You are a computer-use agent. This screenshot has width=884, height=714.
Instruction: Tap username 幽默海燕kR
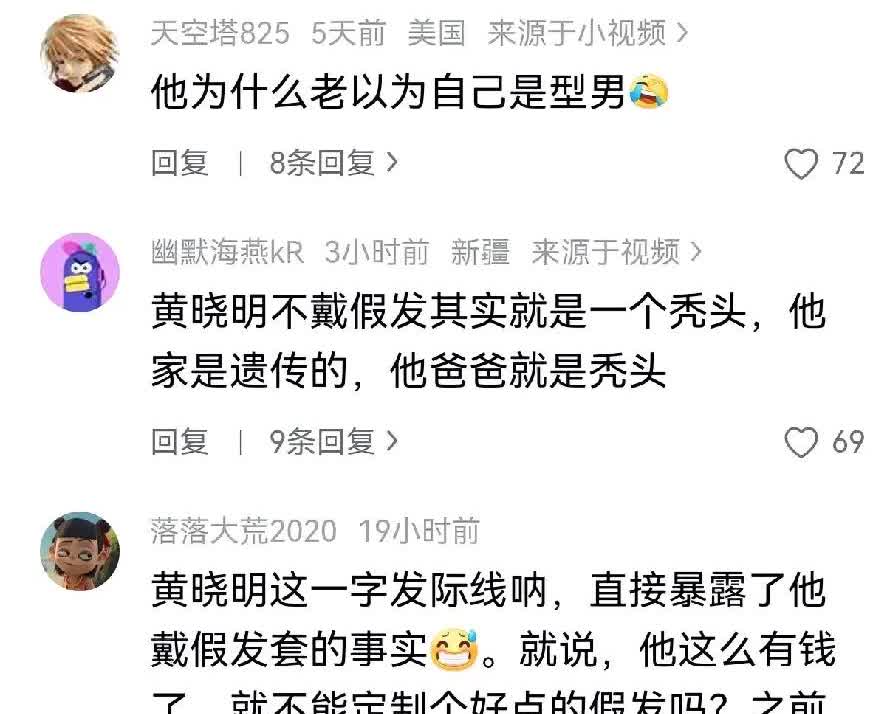click(228, 252)
